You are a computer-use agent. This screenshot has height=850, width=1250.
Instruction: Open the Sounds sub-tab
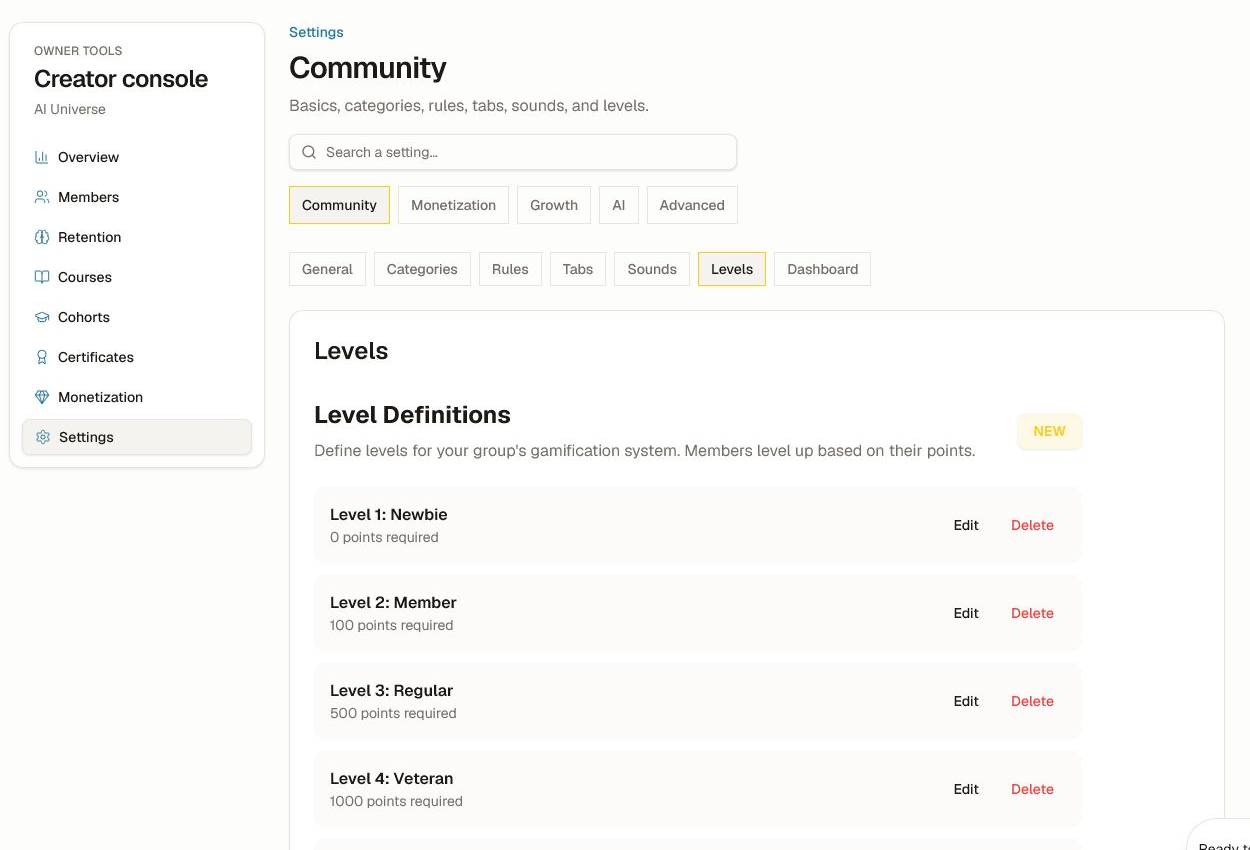coord(652,269)
